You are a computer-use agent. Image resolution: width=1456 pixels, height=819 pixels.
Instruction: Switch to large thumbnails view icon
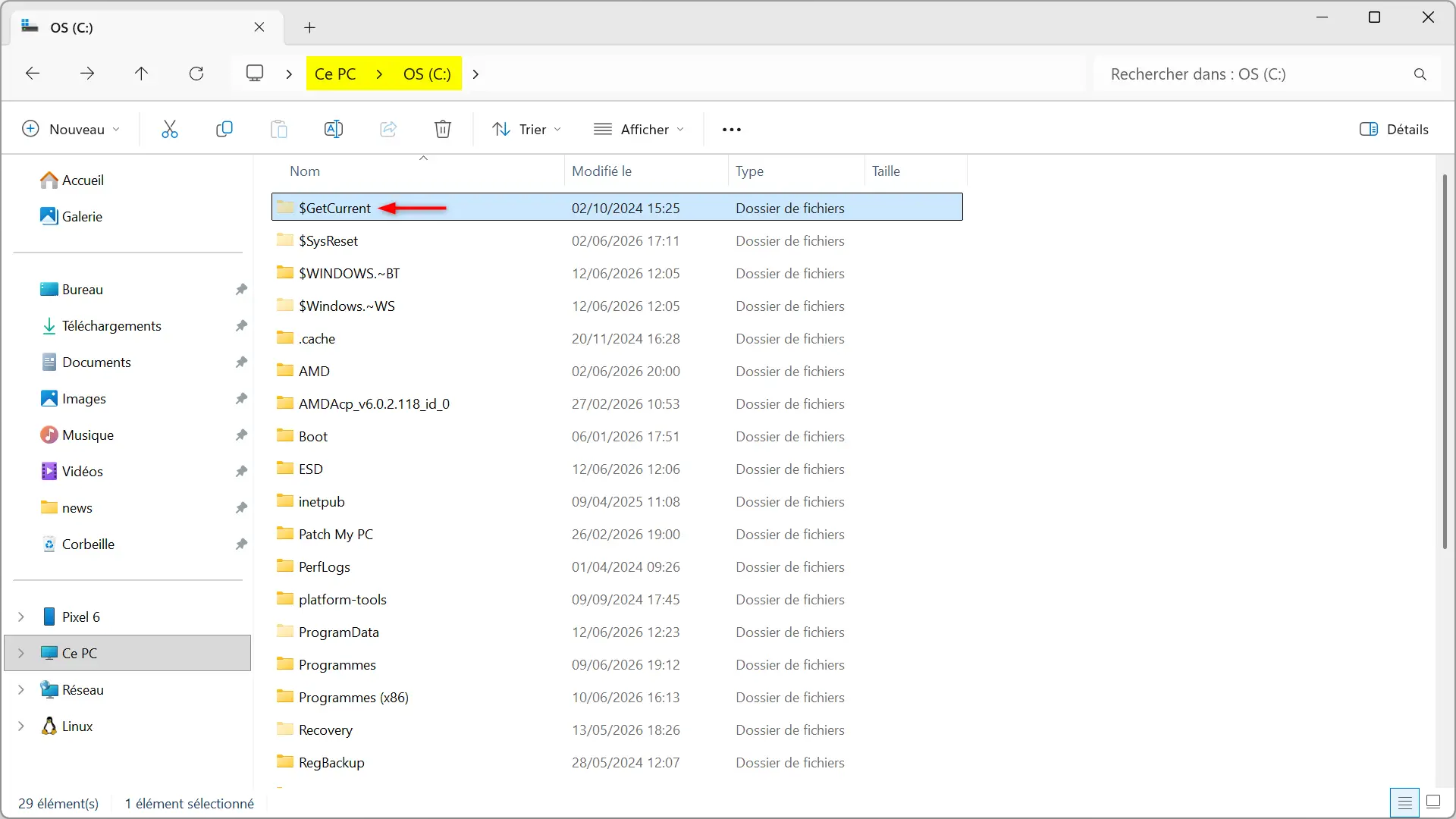pos(1433,802)
